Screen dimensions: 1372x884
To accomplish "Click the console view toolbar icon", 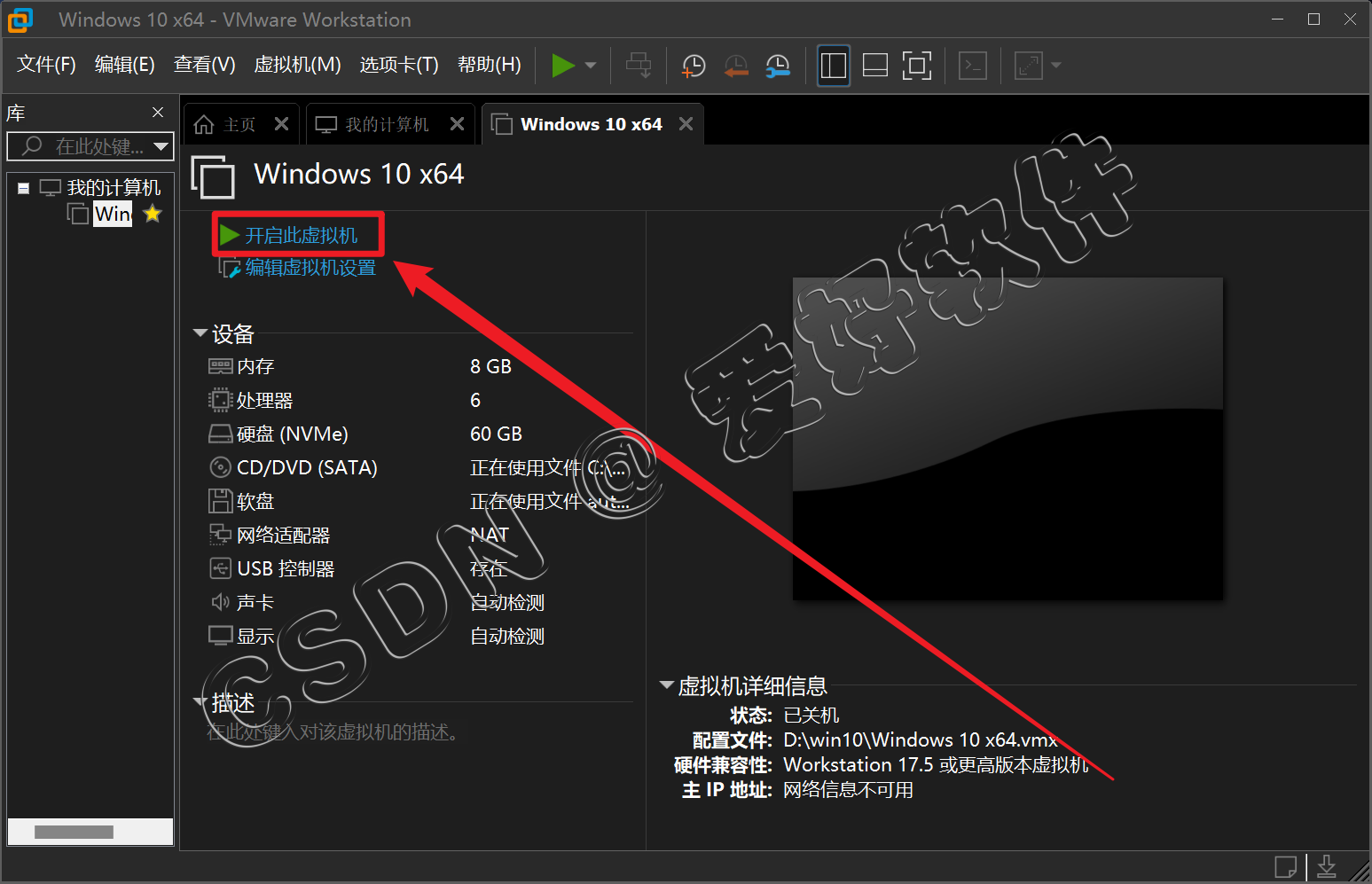I will [x=973, y=66].
